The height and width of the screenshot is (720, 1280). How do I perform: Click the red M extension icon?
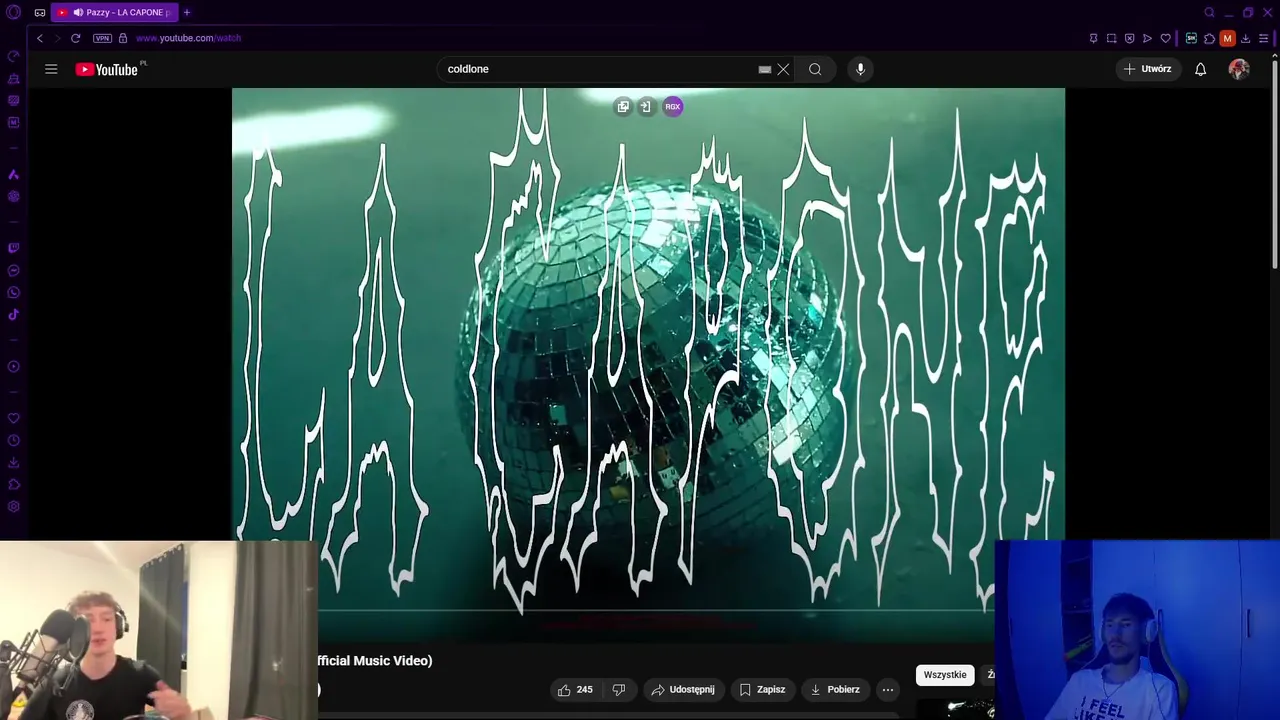1227,38
